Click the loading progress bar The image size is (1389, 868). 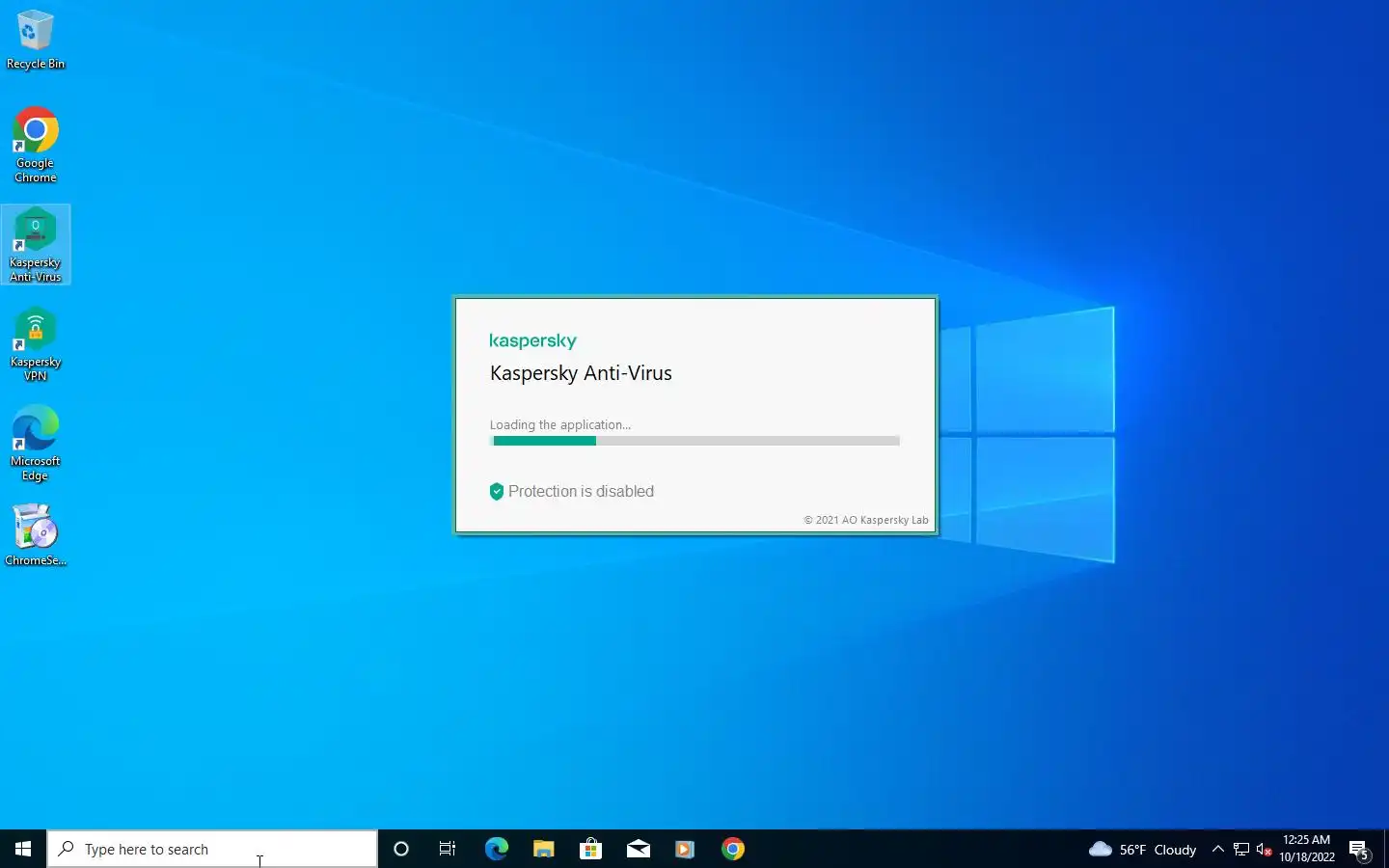tap(694, 441)
